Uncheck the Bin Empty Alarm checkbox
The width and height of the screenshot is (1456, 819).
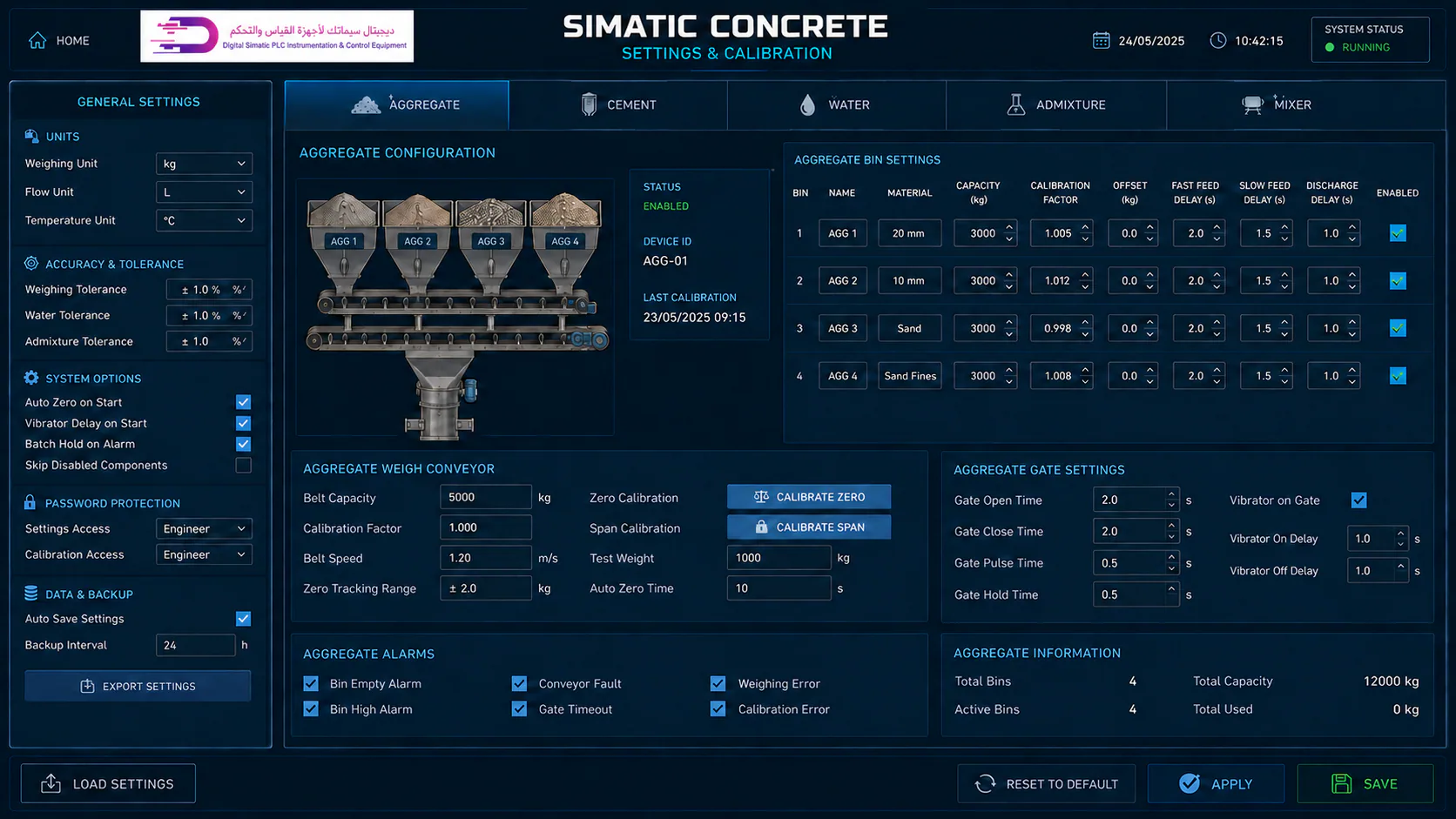(x=311, y=683)
